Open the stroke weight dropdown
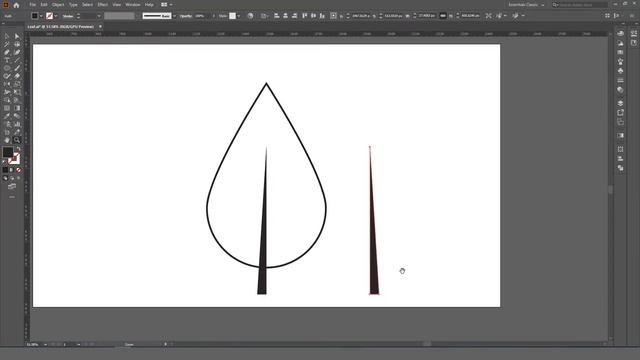The width and height of the screenshot is (640, 360). pyautogui.click(x=99, y=16)
